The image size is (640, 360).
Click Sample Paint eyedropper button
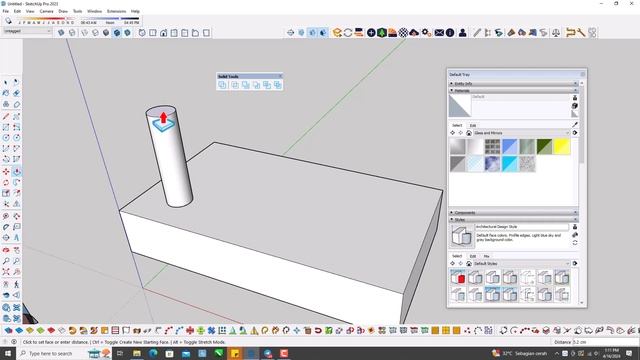tap(575, 124)
